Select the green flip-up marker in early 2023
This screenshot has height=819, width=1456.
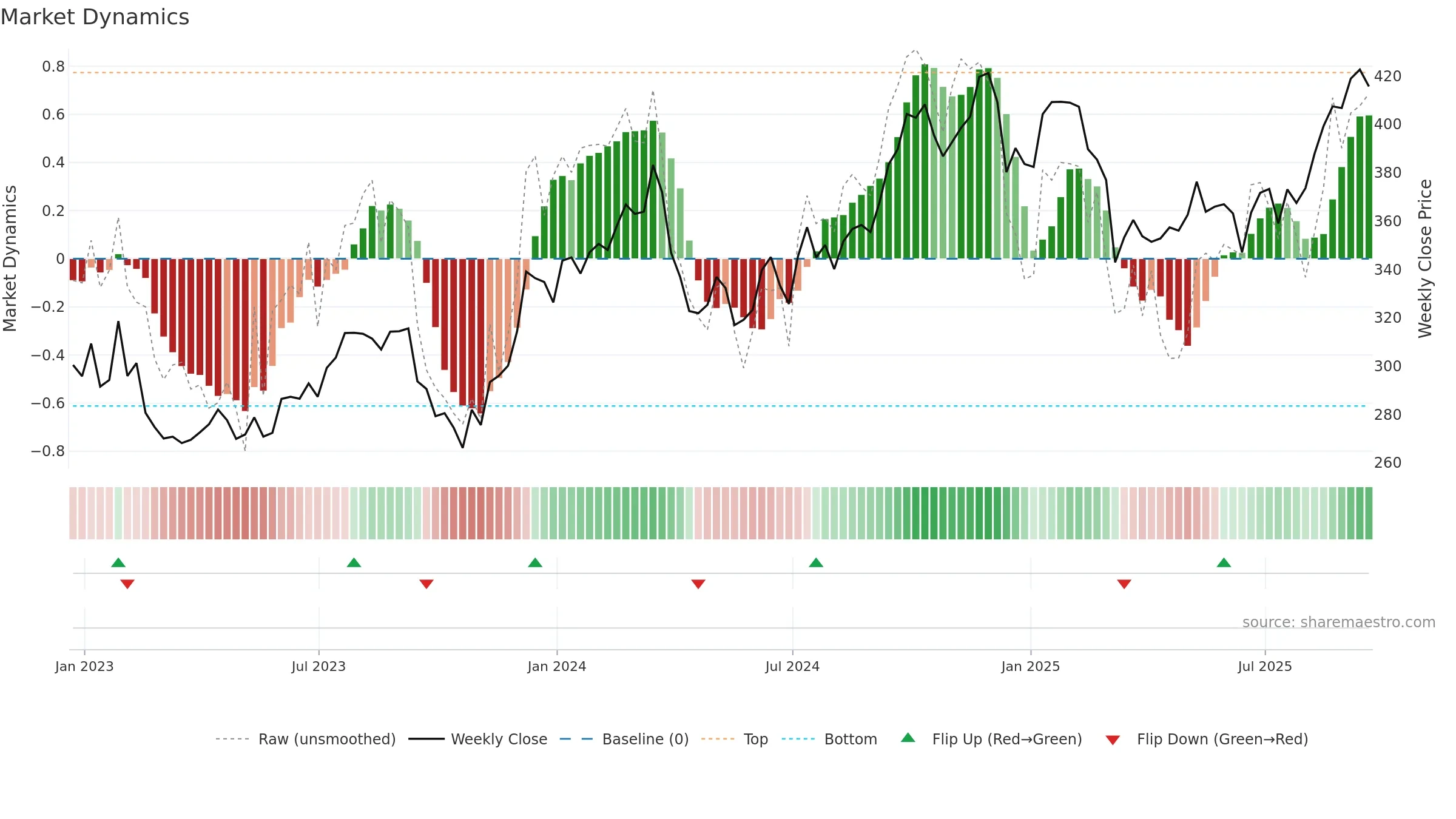coord(118,562)
